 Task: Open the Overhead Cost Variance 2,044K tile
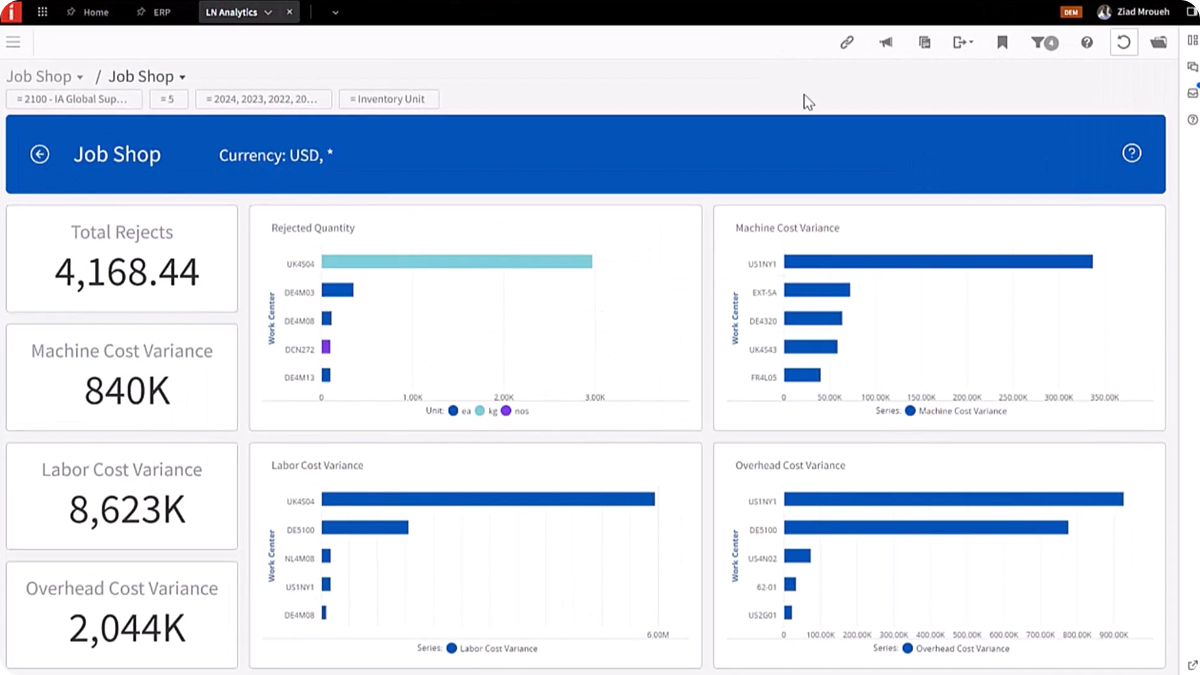click(x=122, y=614)
